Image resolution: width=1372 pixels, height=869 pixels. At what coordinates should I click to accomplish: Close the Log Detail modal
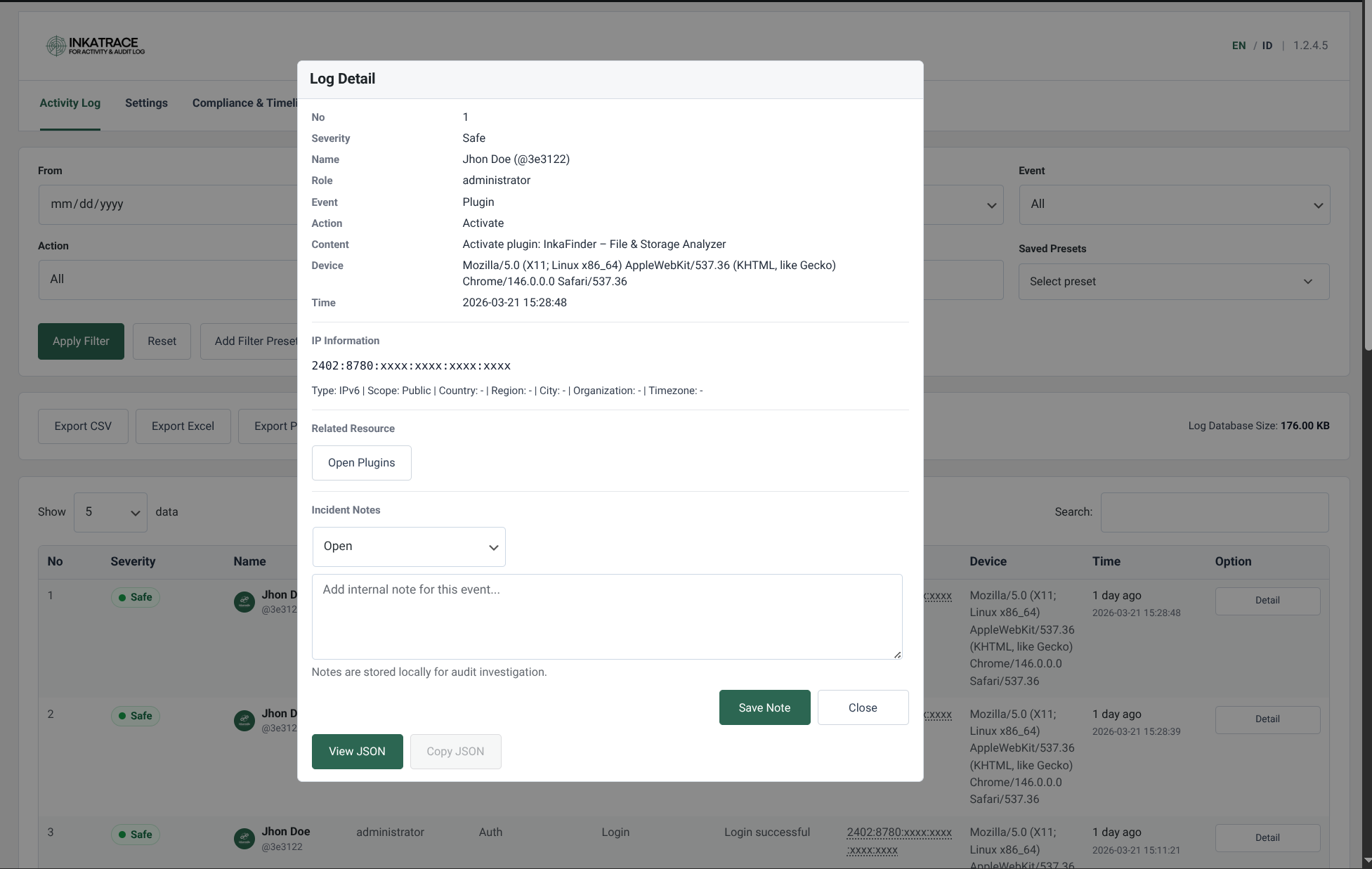coord(863,707)
